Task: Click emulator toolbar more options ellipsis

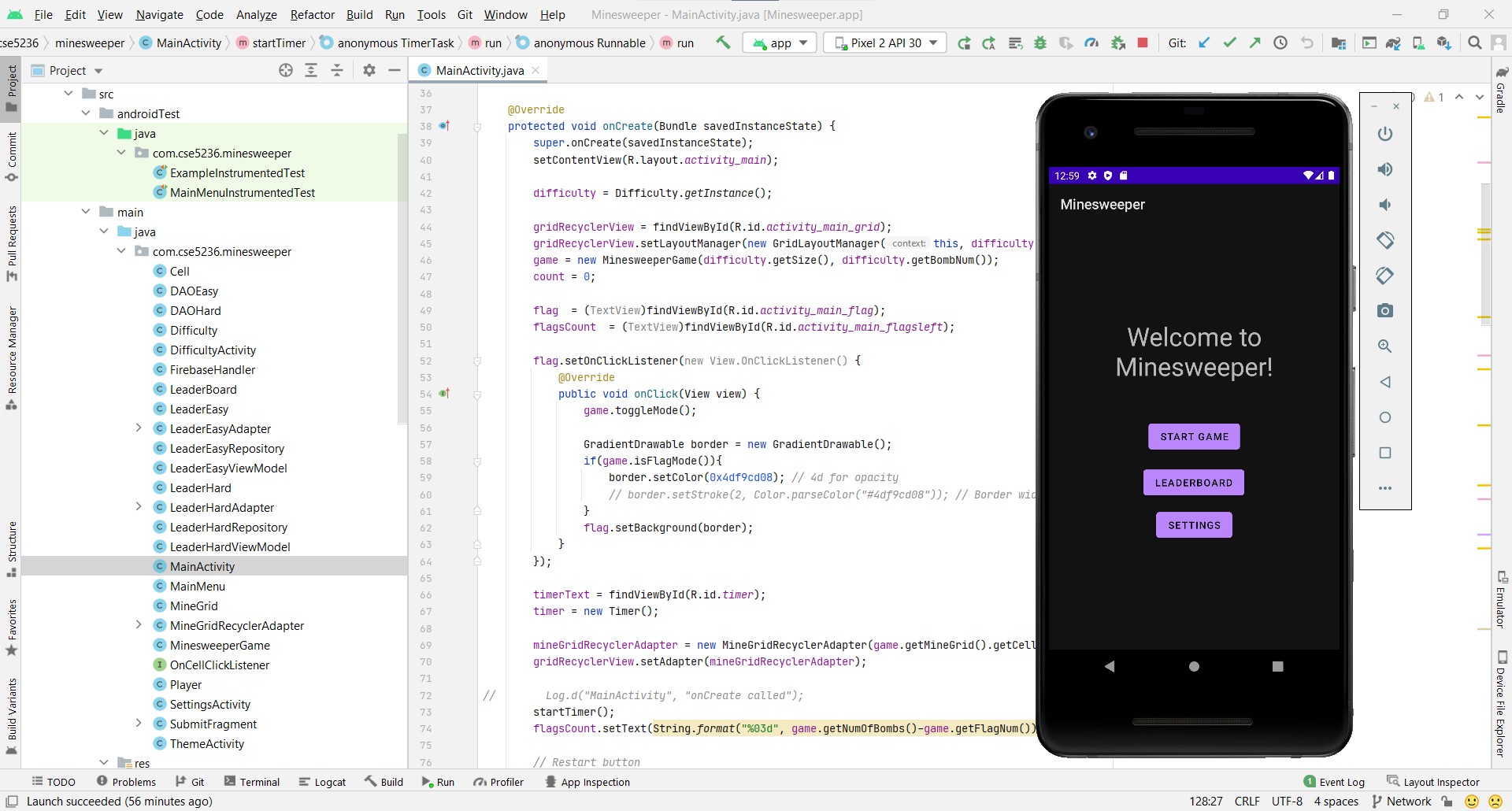Action: (x=1385, y=488)
